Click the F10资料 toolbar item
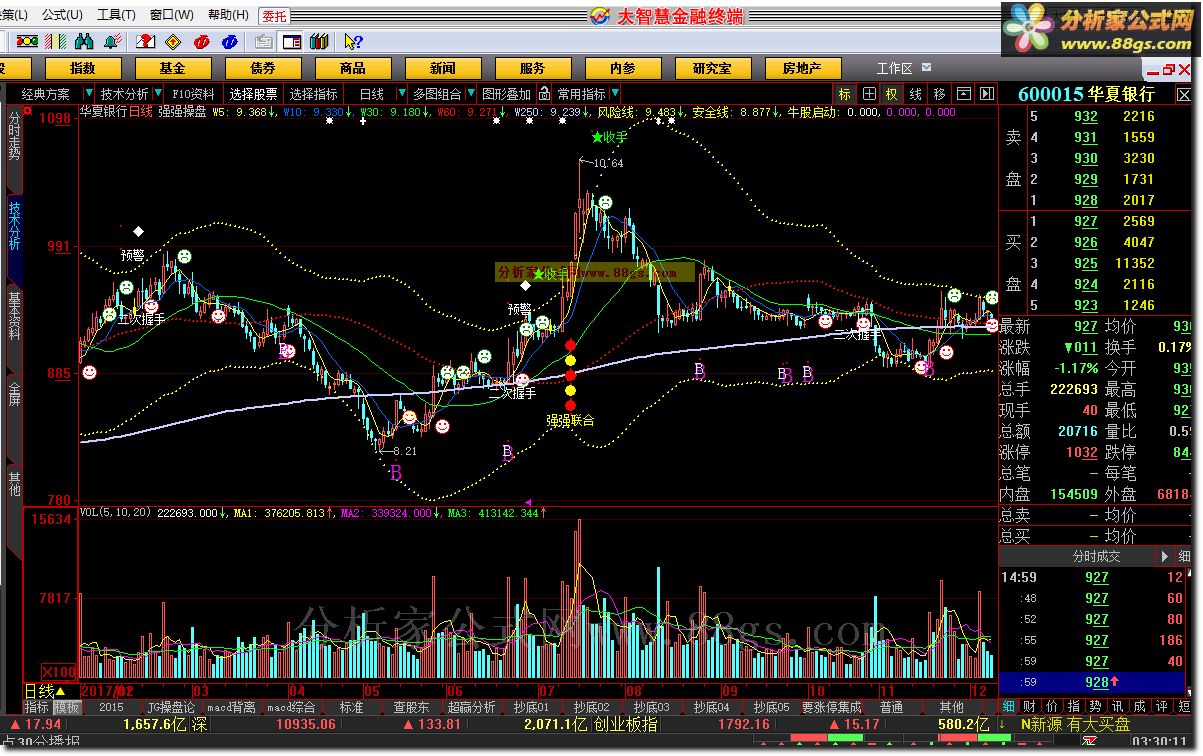The image size is (1203, 756). [193, 94]
